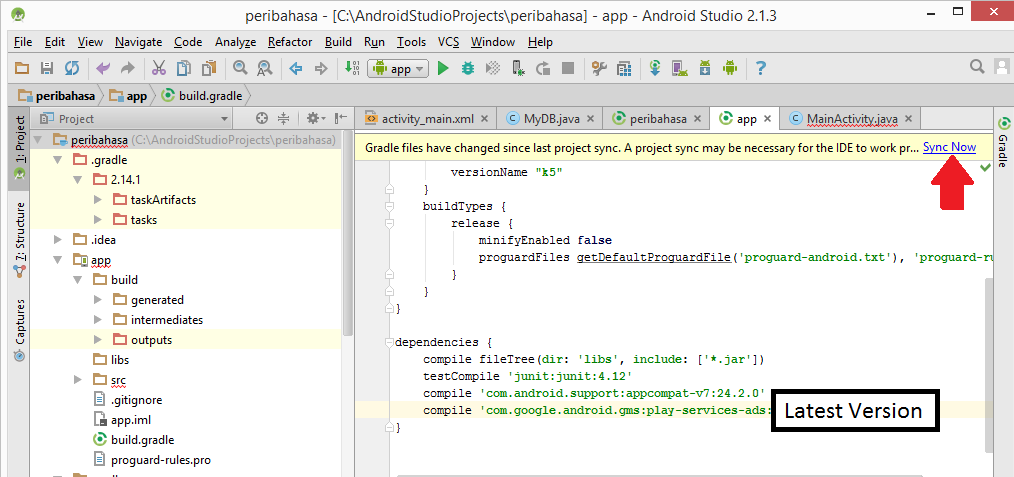Open the File menu
The width and height of the screenshot is (1014, 477).
(x=23, y=42)
